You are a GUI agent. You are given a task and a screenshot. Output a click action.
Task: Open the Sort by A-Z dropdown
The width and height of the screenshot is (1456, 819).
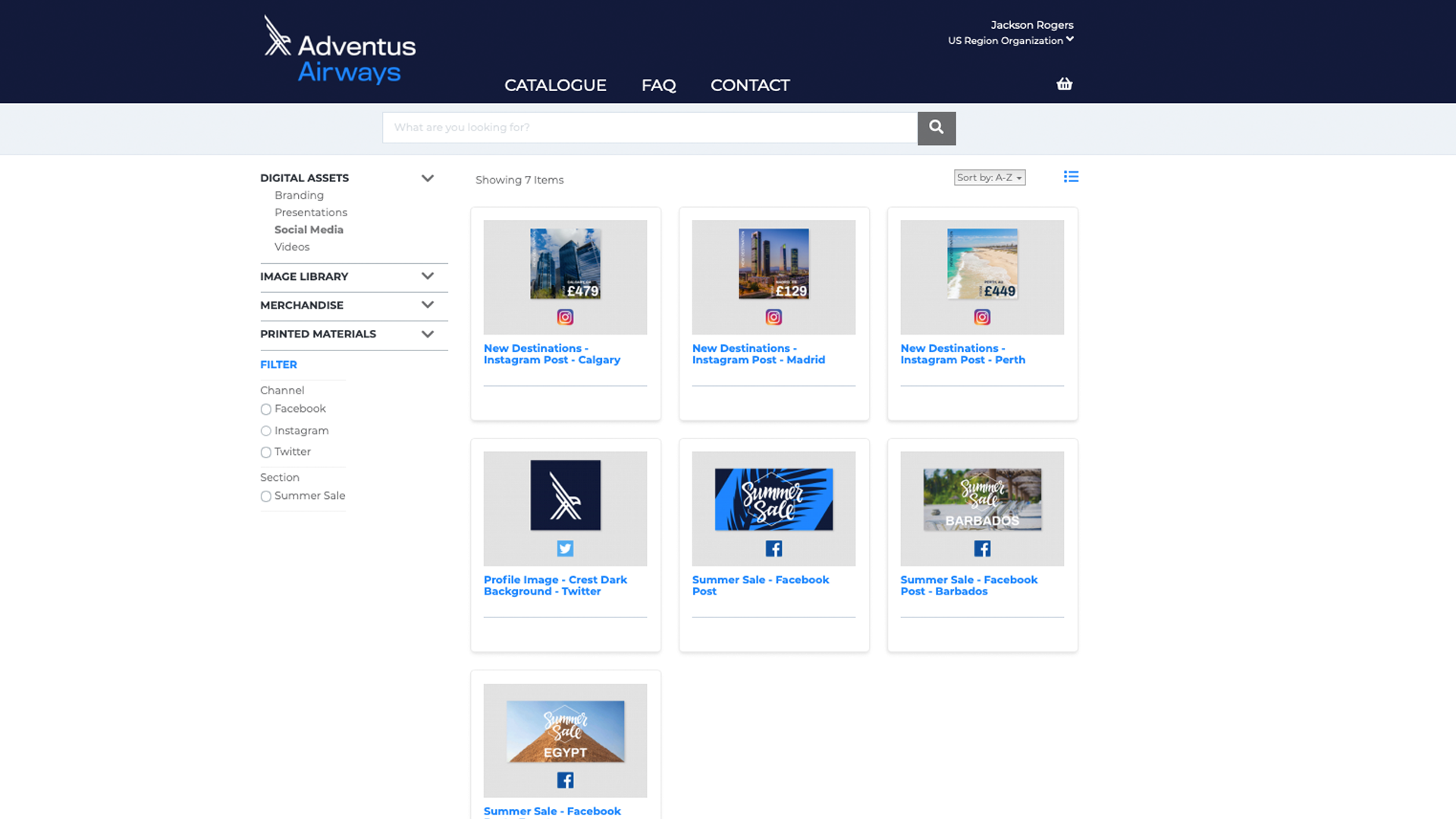coord(989,177)
